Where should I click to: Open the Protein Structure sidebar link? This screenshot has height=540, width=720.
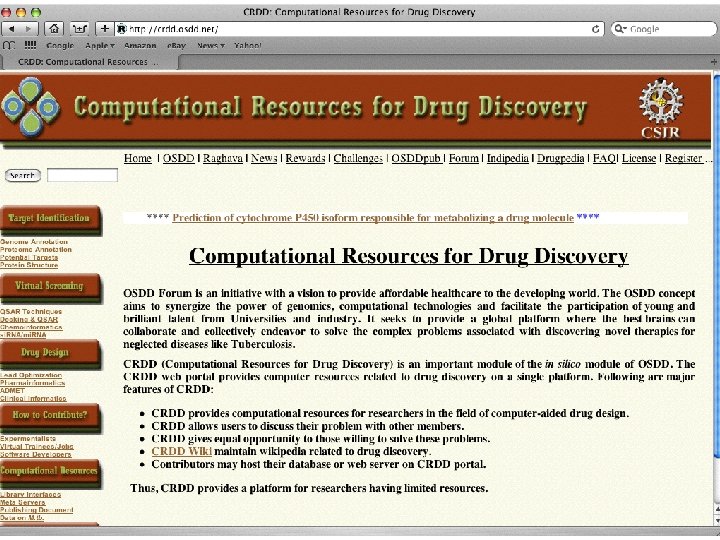[x=29, y=265]
